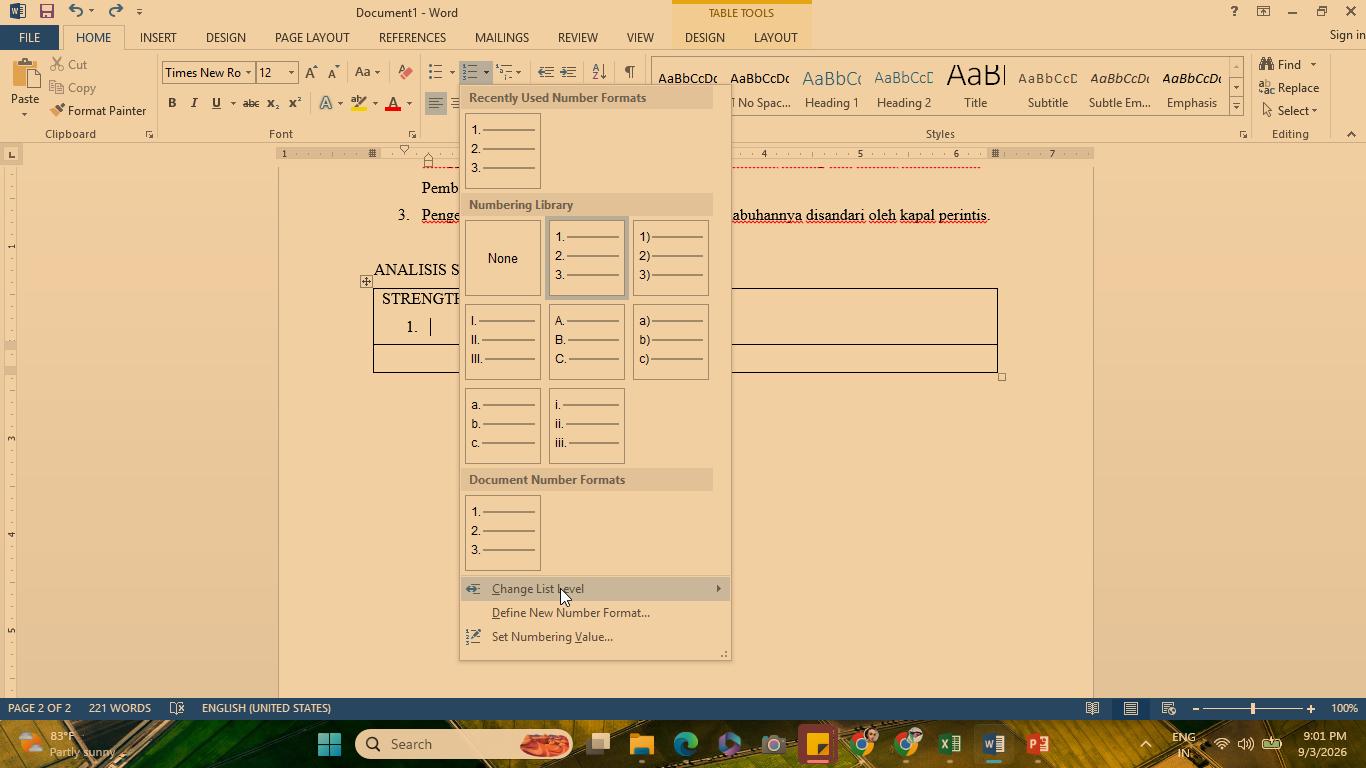Screen dimensions: 1366x768
Task: Toggle Bold formatting
Action: click(172, 103)
